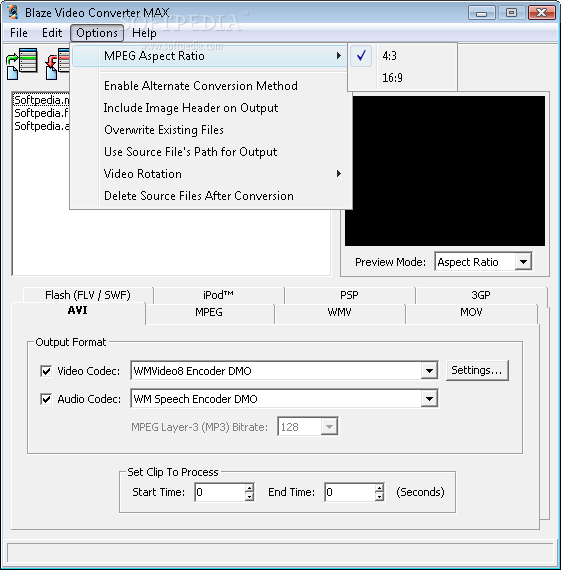561x570 pixels.
Task: Expand the Video Rotation submenu
Action: point(211,174)
